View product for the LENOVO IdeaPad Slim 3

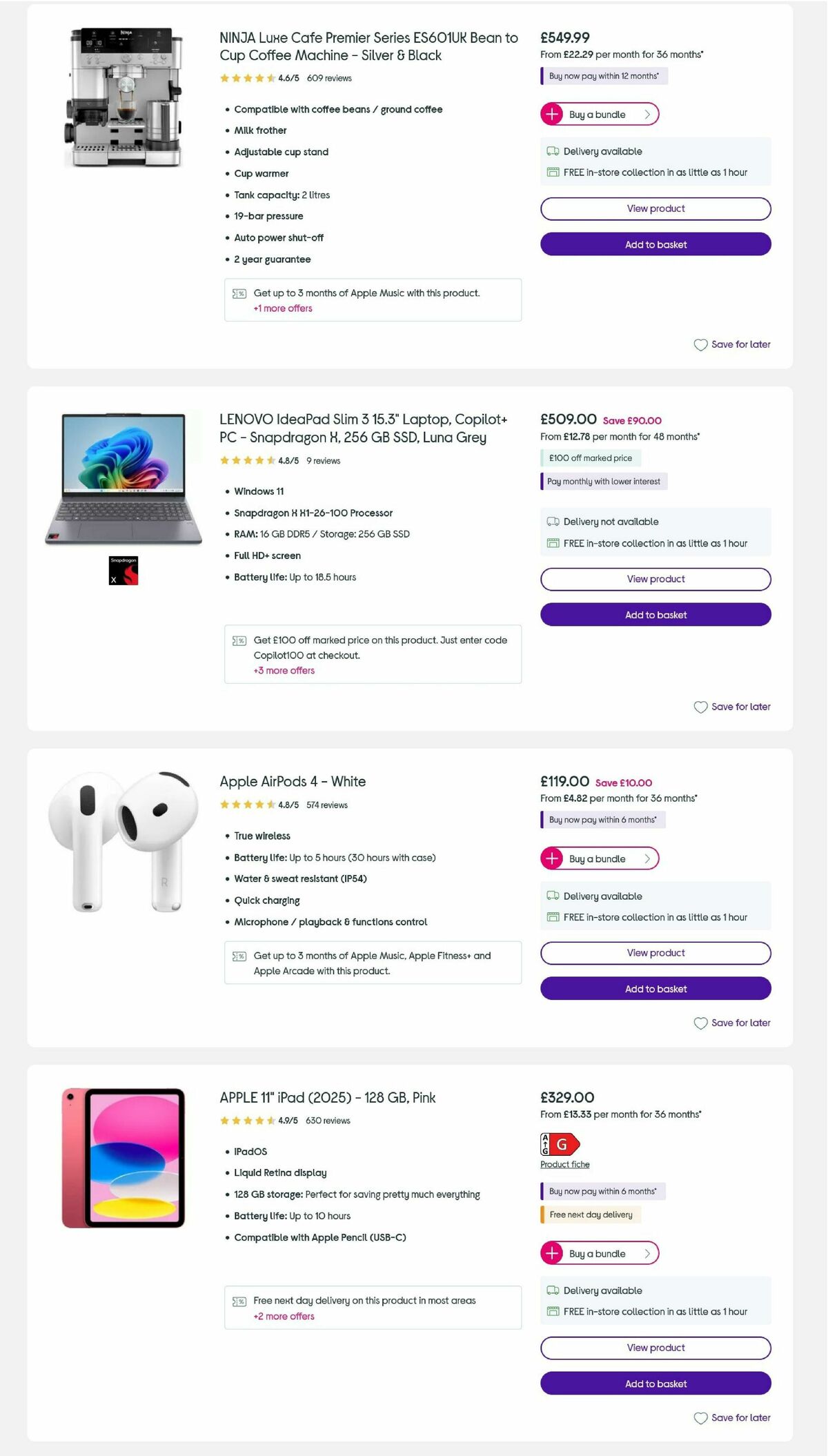tap(655, 579)
